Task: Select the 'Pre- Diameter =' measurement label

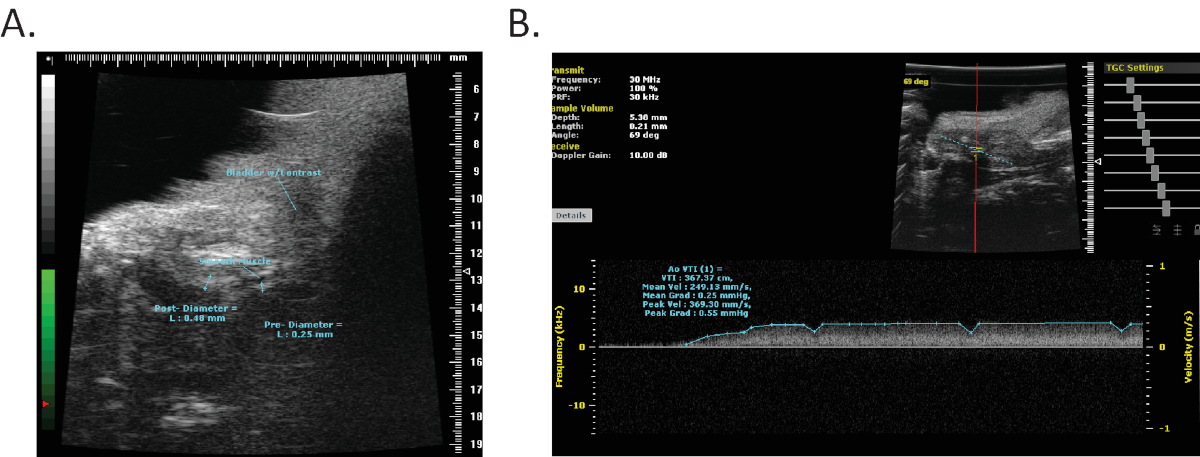Action: click(303, 325)
